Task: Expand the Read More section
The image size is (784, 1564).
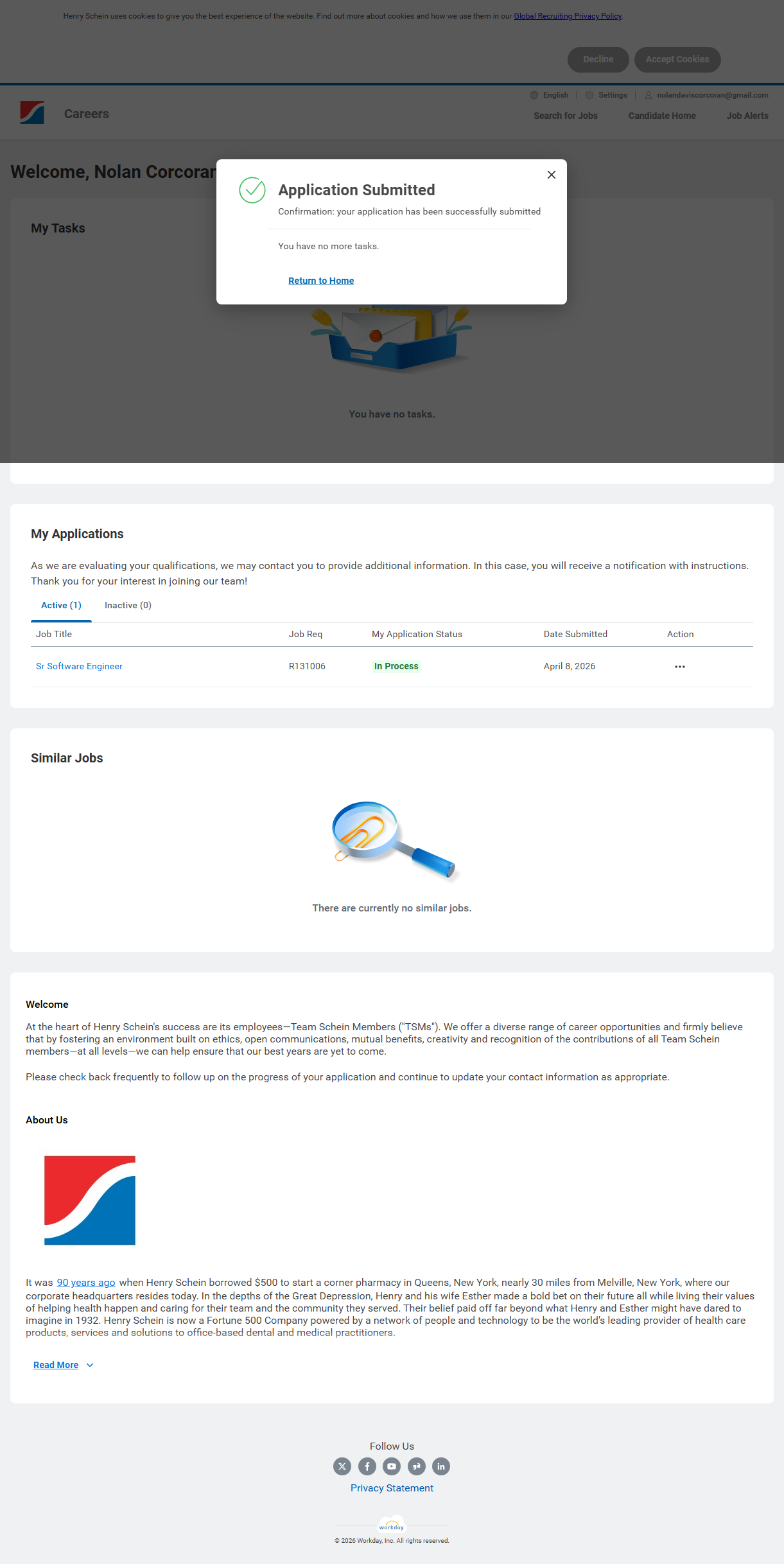Action: [63, 1365]
